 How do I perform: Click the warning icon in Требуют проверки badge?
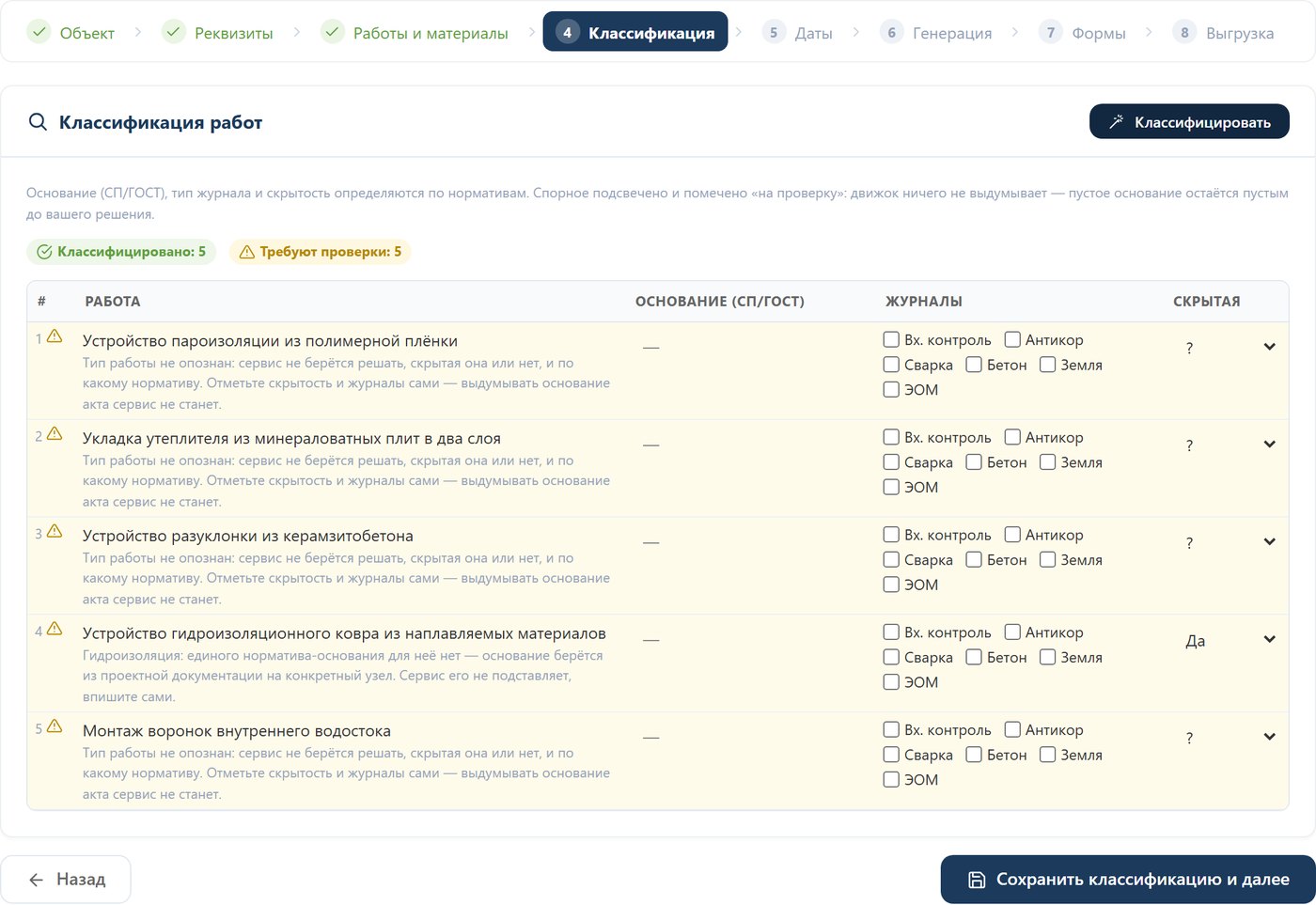tap(247, 252)
